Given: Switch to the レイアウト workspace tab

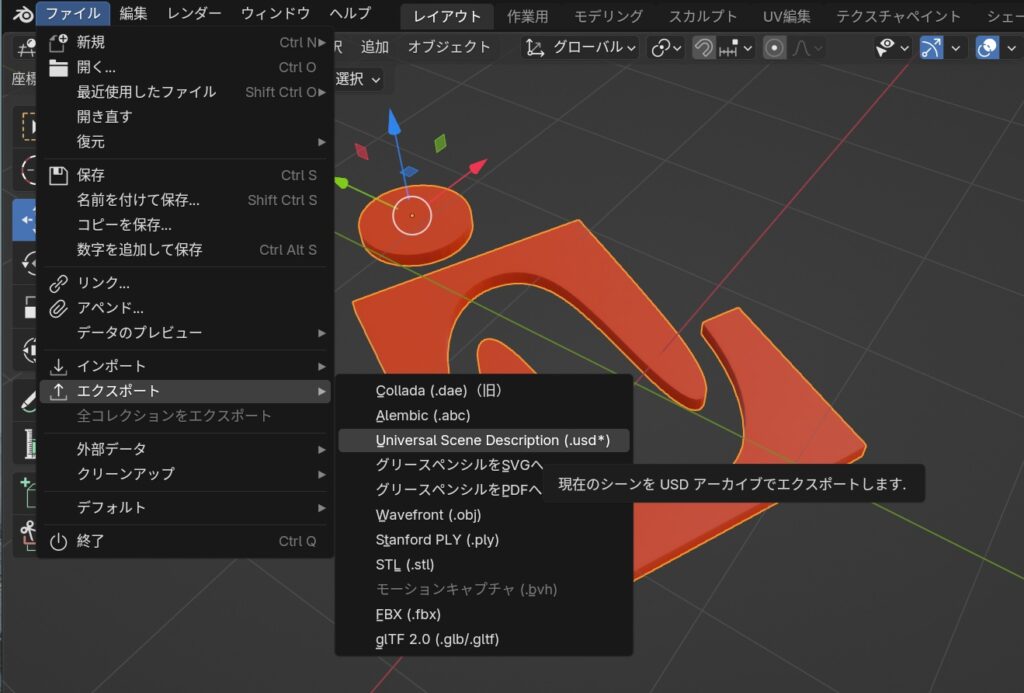Looking at the screenshot, I should 447,16.
